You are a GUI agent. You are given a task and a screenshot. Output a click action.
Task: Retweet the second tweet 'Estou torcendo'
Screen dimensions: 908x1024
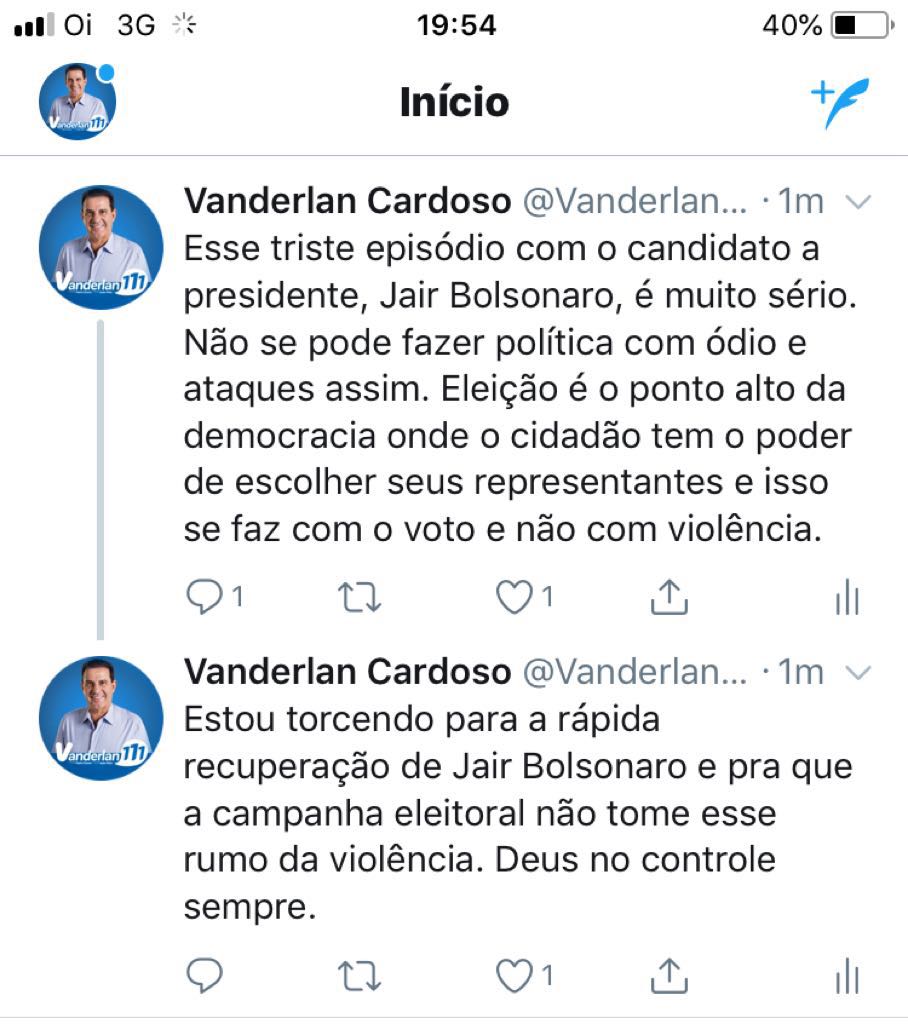point(360,975)
